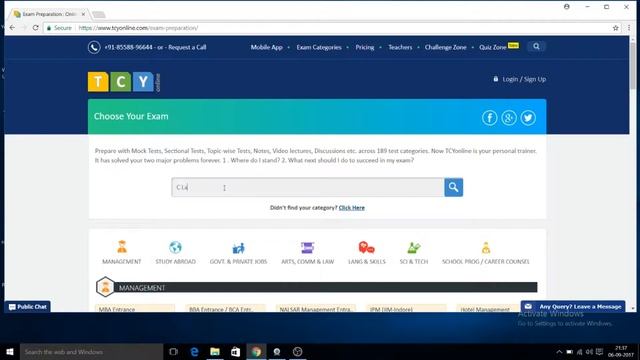The width and height of the screenshot is (640, 360).
Task: Click the exam search input field
Action: [x=308, y=187]
